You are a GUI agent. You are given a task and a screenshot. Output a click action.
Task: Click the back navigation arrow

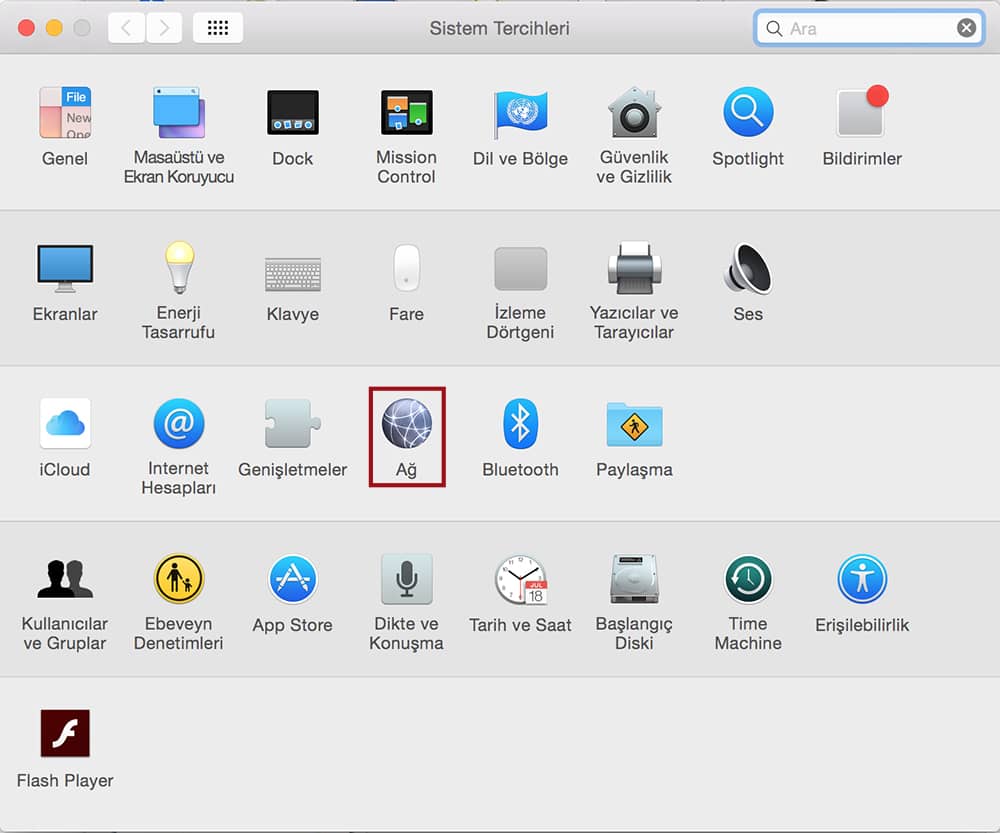coord(126,28)
